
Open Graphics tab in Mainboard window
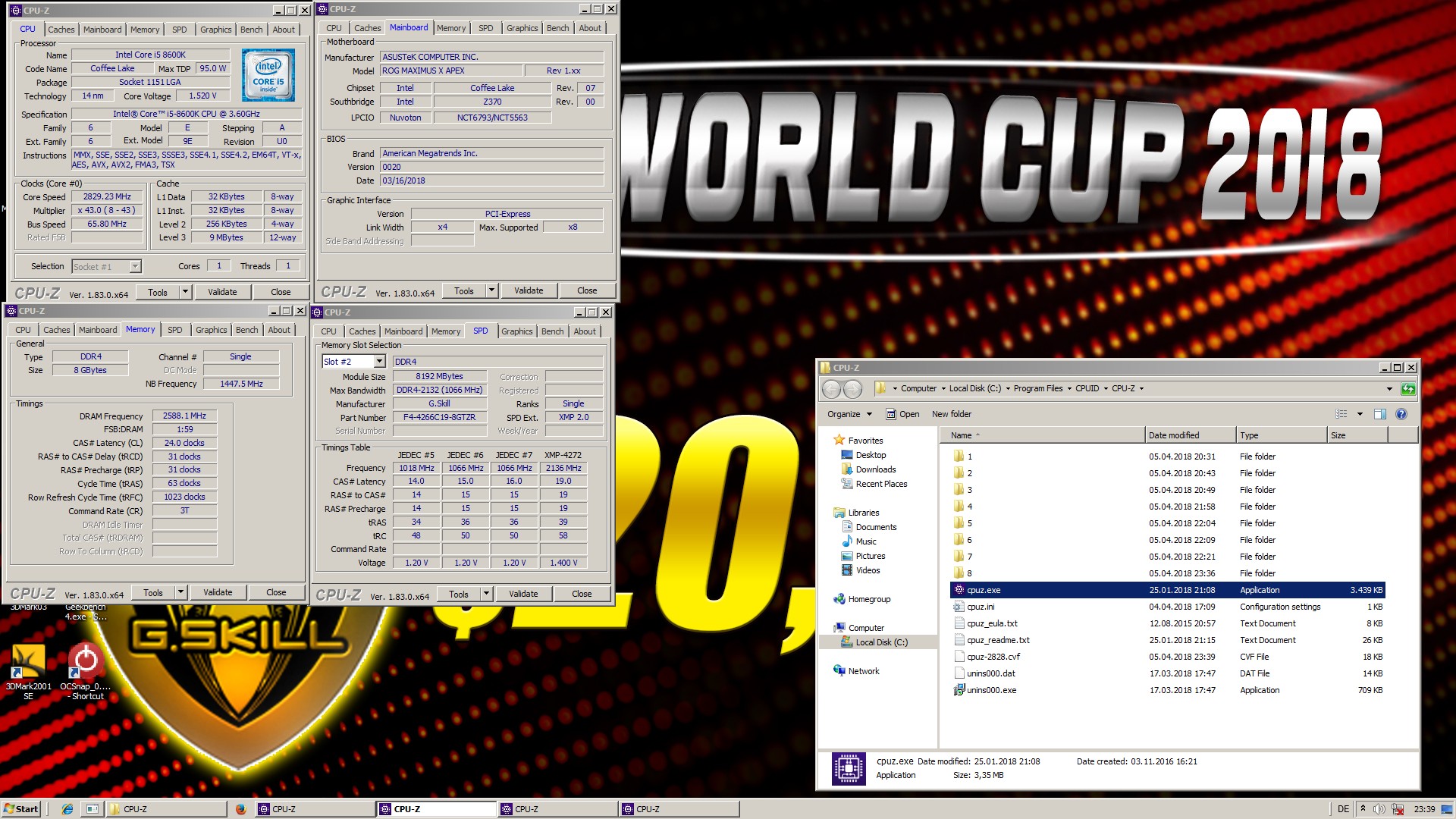click(x=522, y=28)
